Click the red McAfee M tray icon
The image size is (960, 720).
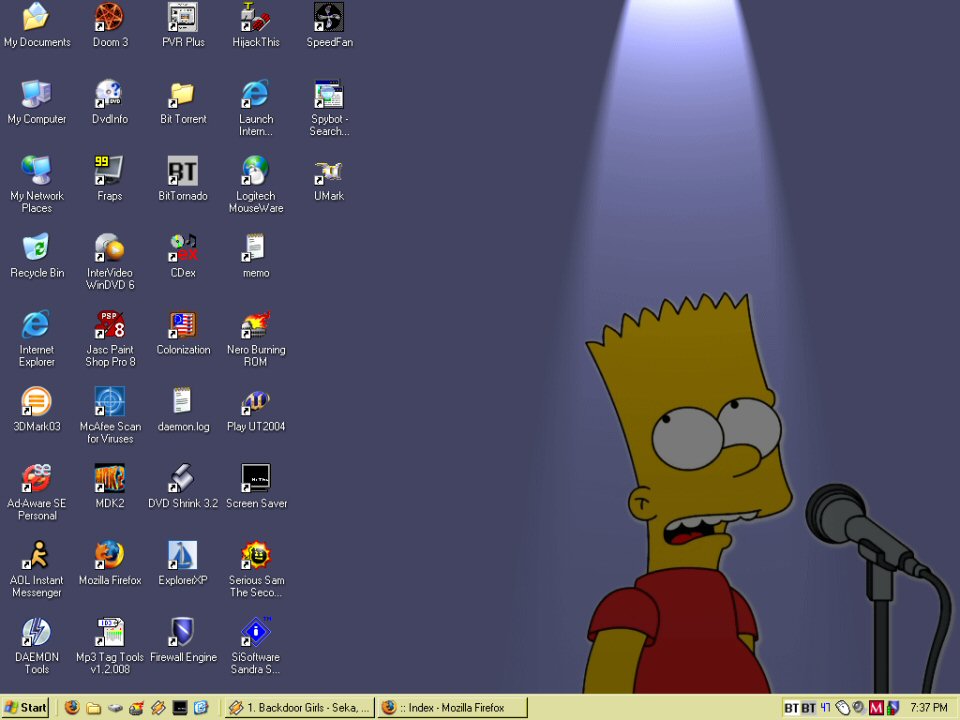tap(876, 708)
